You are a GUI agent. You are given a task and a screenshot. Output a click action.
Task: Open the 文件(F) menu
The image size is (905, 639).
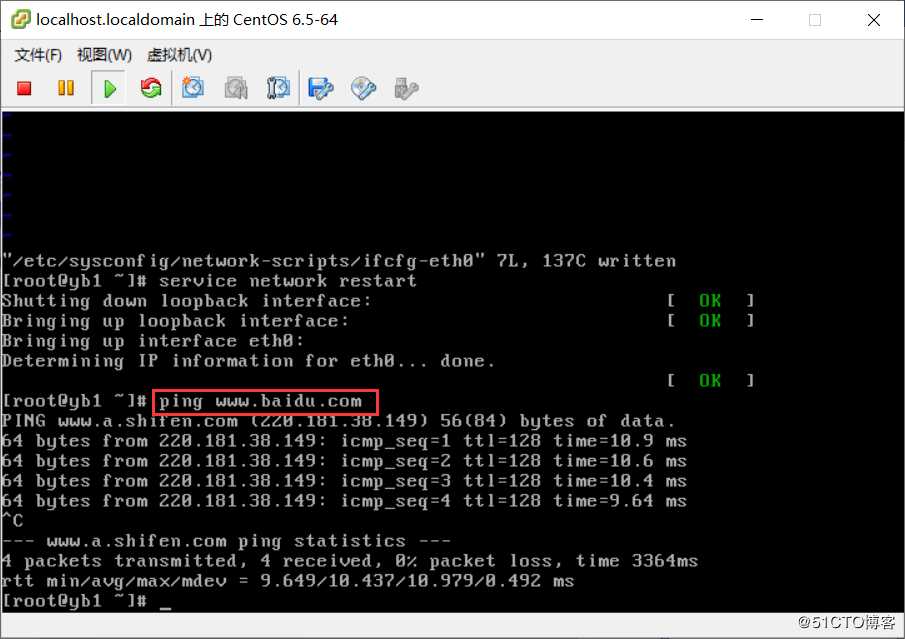(x=38, y=55)
